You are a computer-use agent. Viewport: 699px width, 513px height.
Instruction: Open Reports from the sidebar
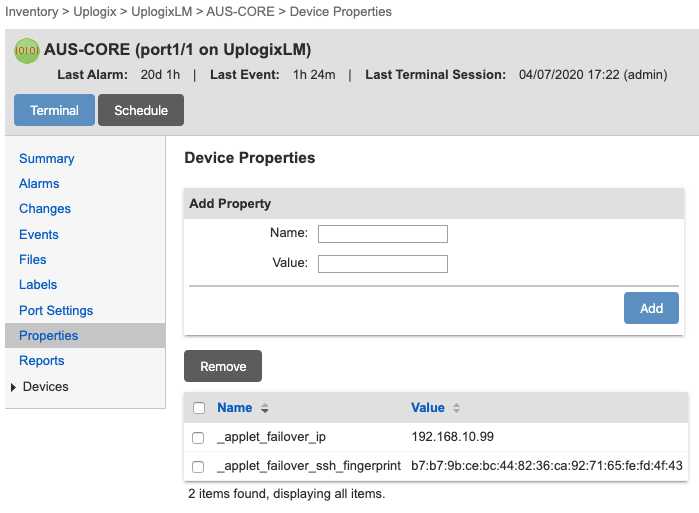(41, 360)
